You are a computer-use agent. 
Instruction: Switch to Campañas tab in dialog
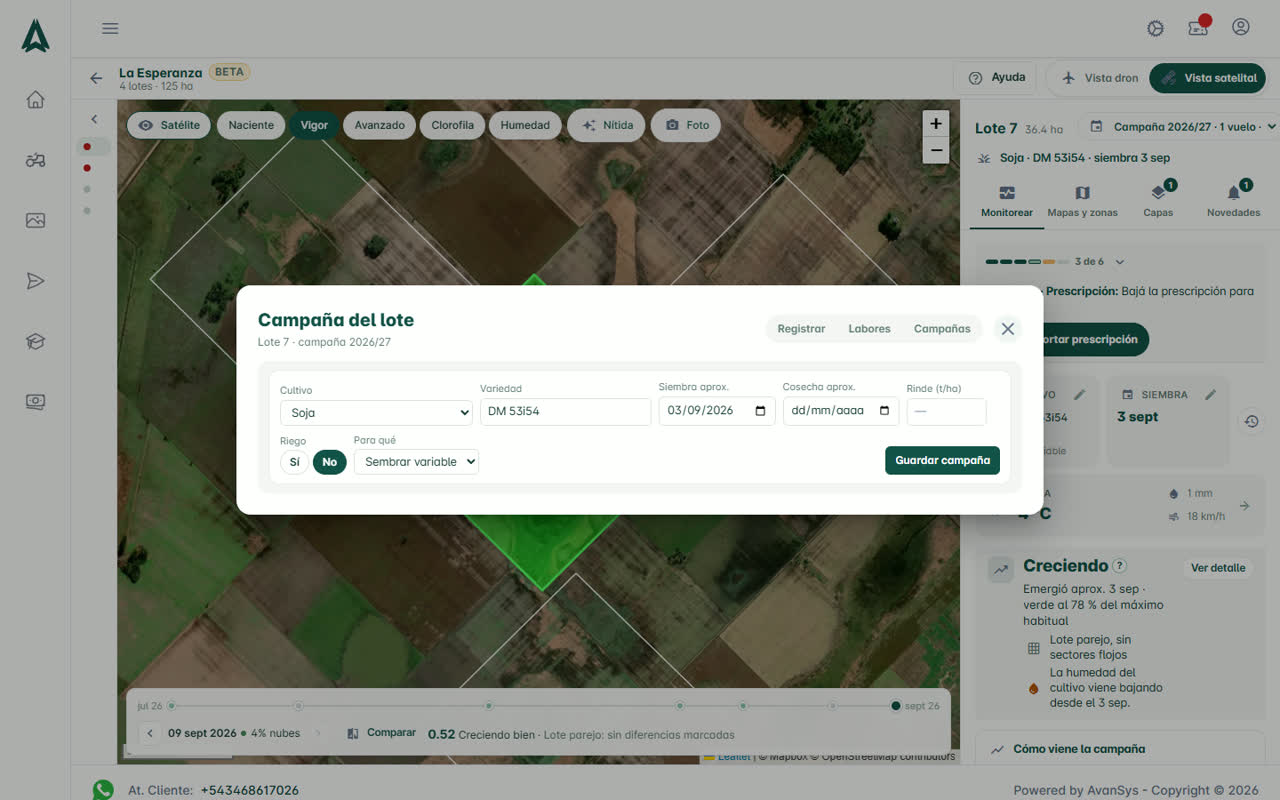(x=942, y=329)
